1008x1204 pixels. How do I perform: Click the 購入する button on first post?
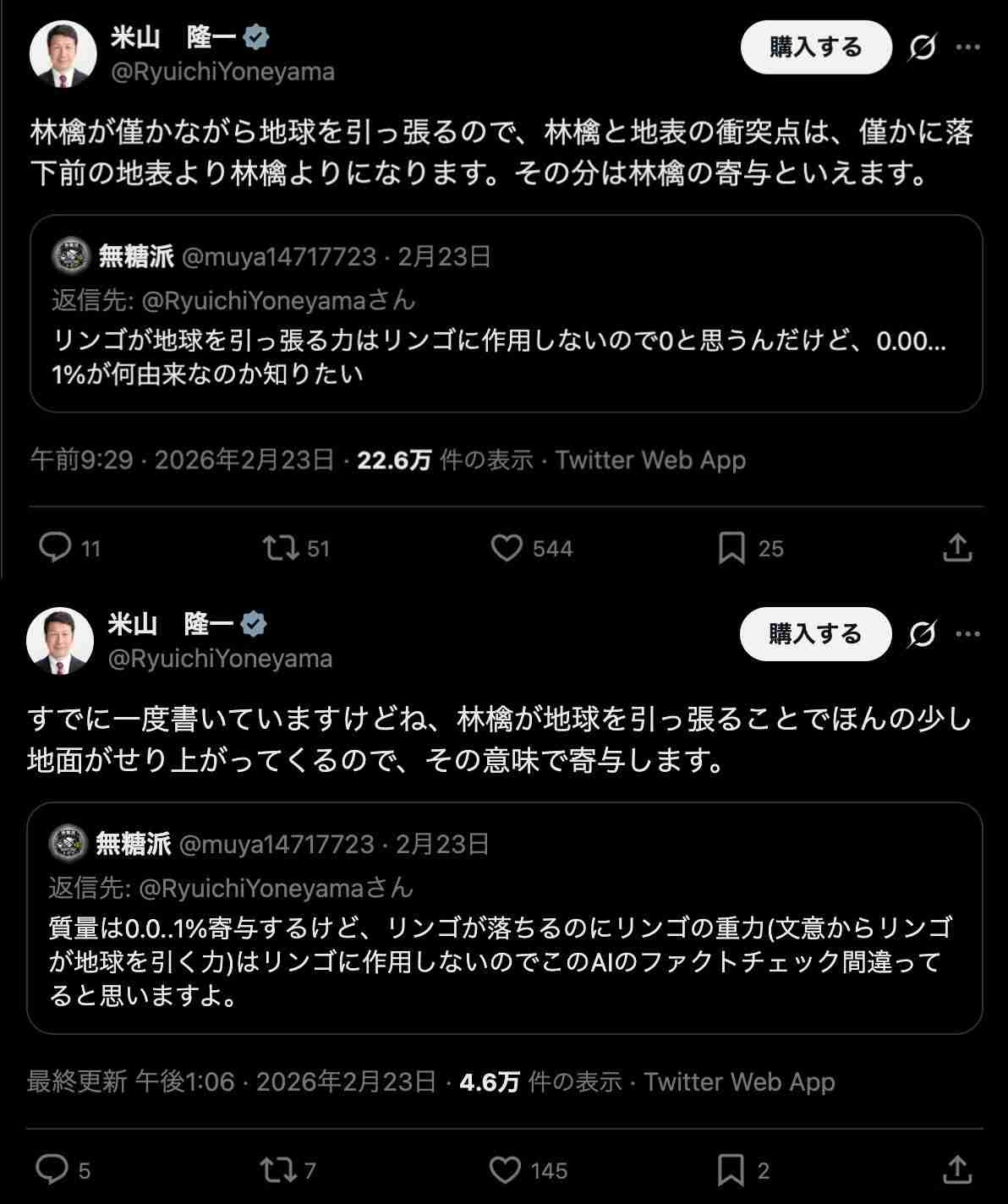point(815,47)
